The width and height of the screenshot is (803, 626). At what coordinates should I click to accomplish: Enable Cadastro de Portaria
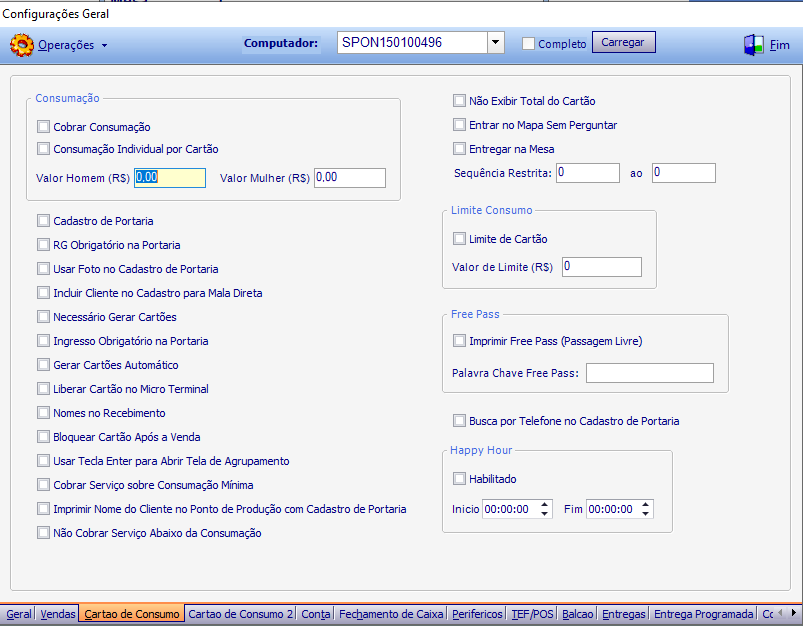click(x=44, y=221)
